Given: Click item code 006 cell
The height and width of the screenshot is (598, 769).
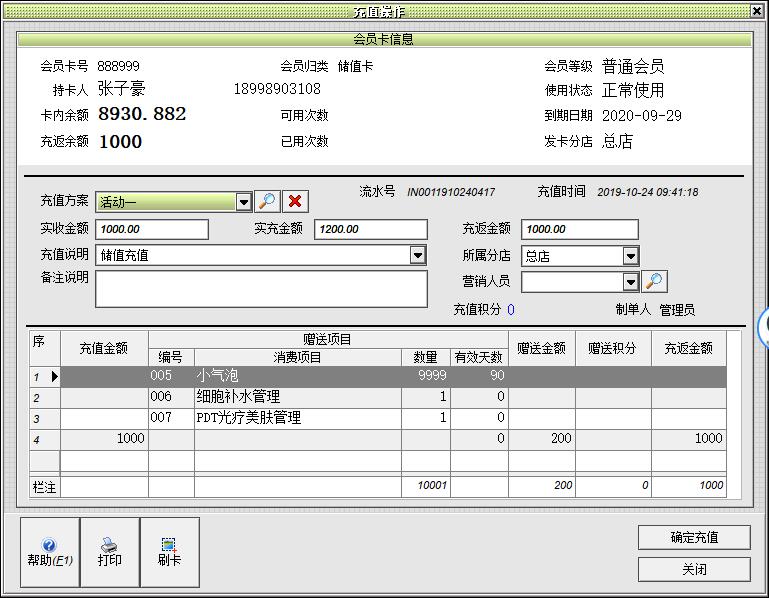Looking at the screenshot, I should click(x=171, y=396).
